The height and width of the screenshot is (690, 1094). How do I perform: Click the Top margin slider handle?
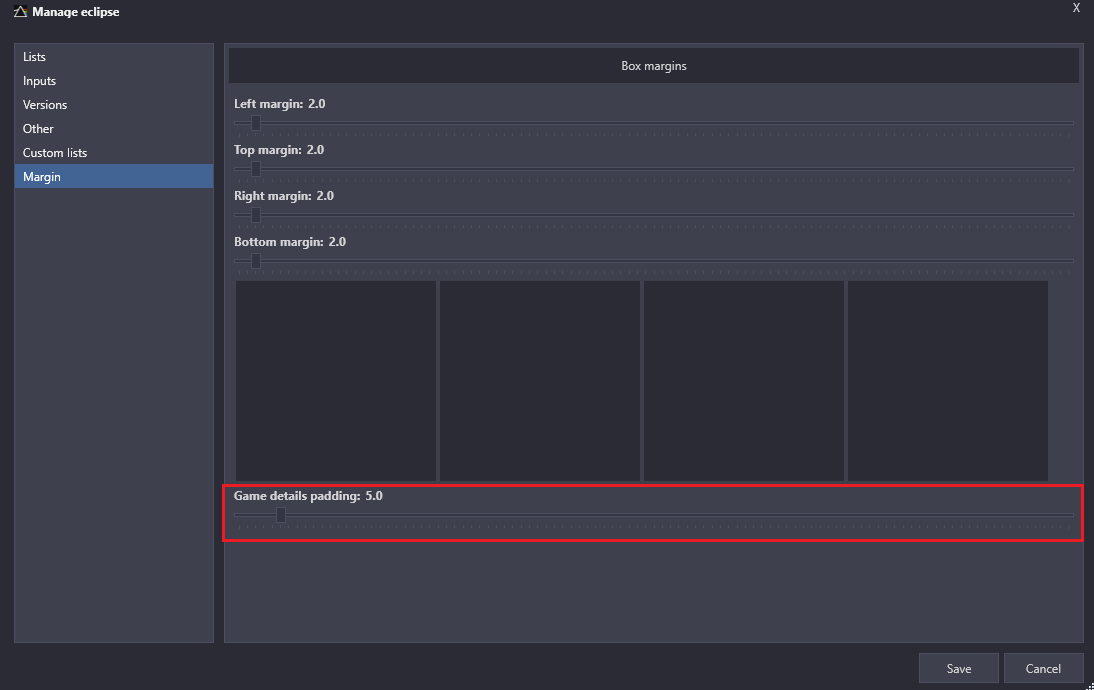tap(256, 169)
